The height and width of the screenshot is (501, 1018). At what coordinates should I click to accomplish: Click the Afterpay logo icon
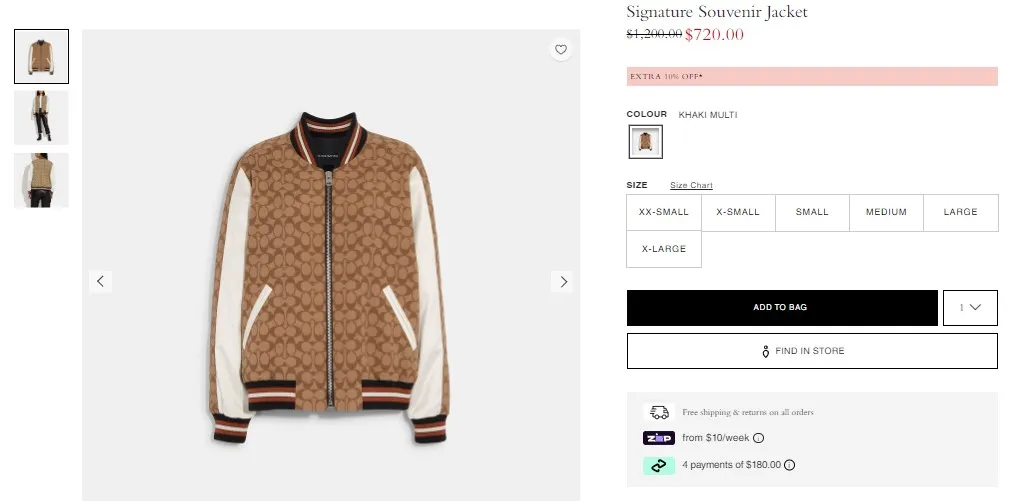click(658, 465)
